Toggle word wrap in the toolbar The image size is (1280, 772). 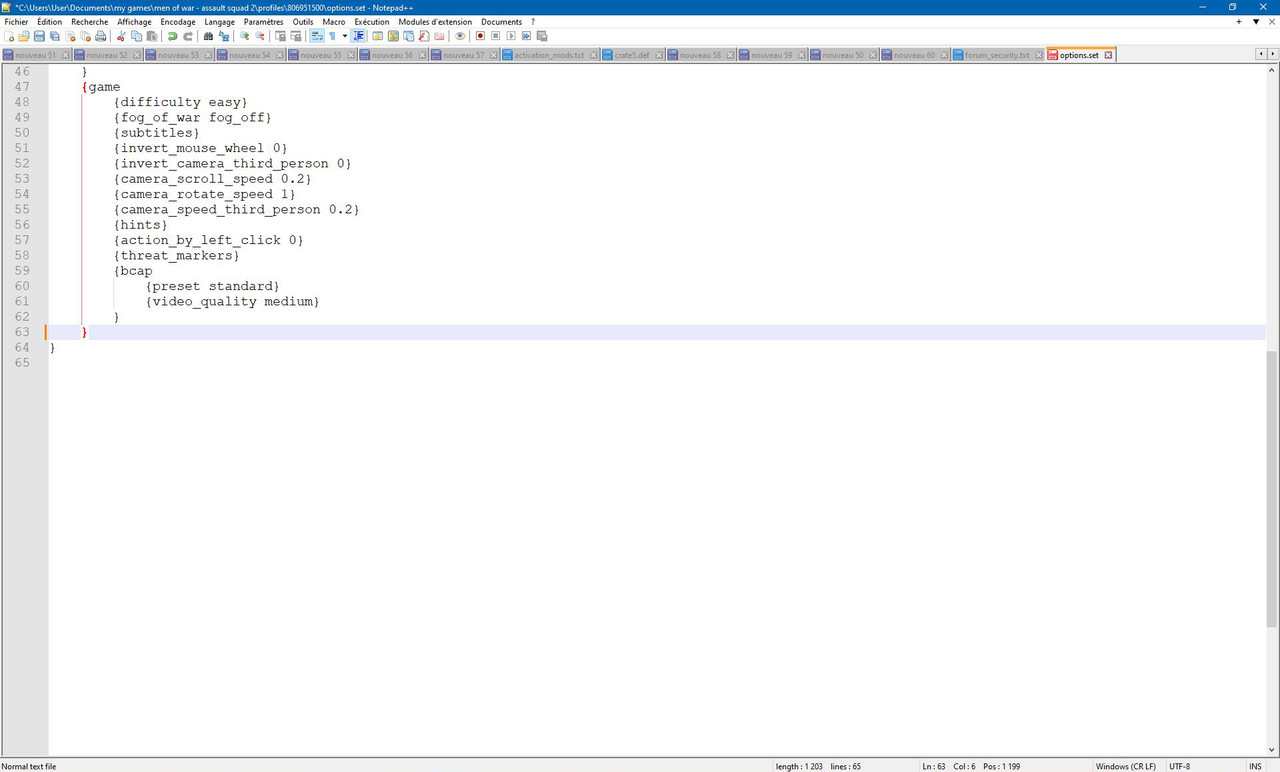(316, 36)
